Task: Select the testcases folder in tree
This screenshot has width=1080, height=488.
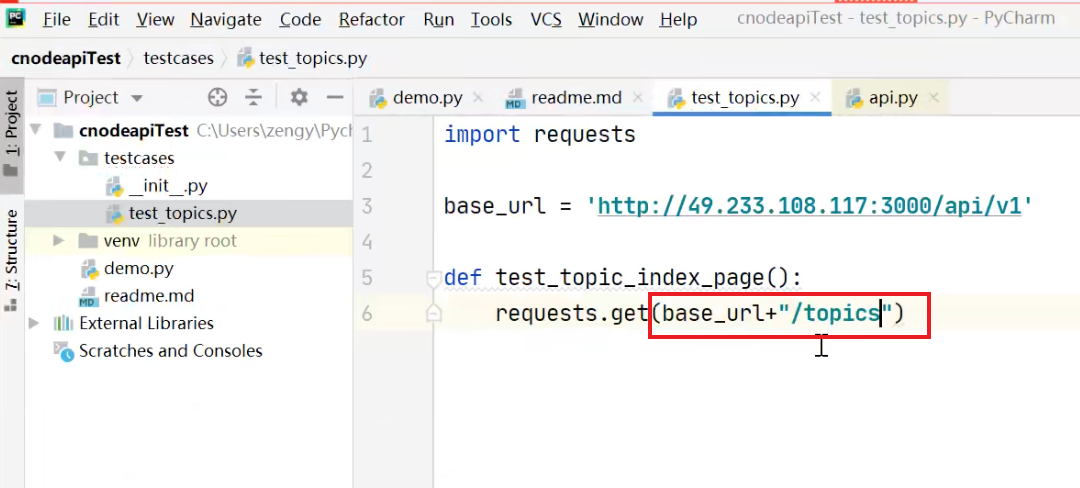Action: point(139,158)
